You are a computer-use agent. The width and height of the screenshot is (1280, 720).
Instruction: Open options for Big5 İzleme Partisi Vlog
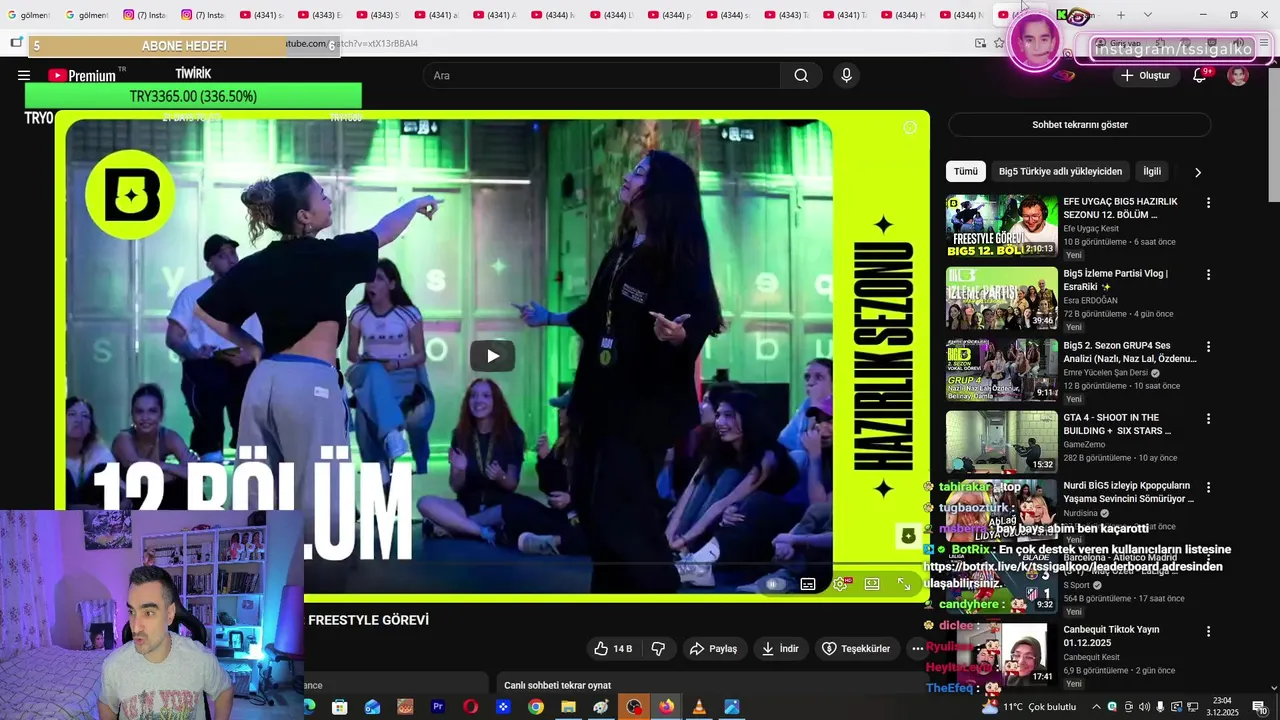click(1208, 275)
